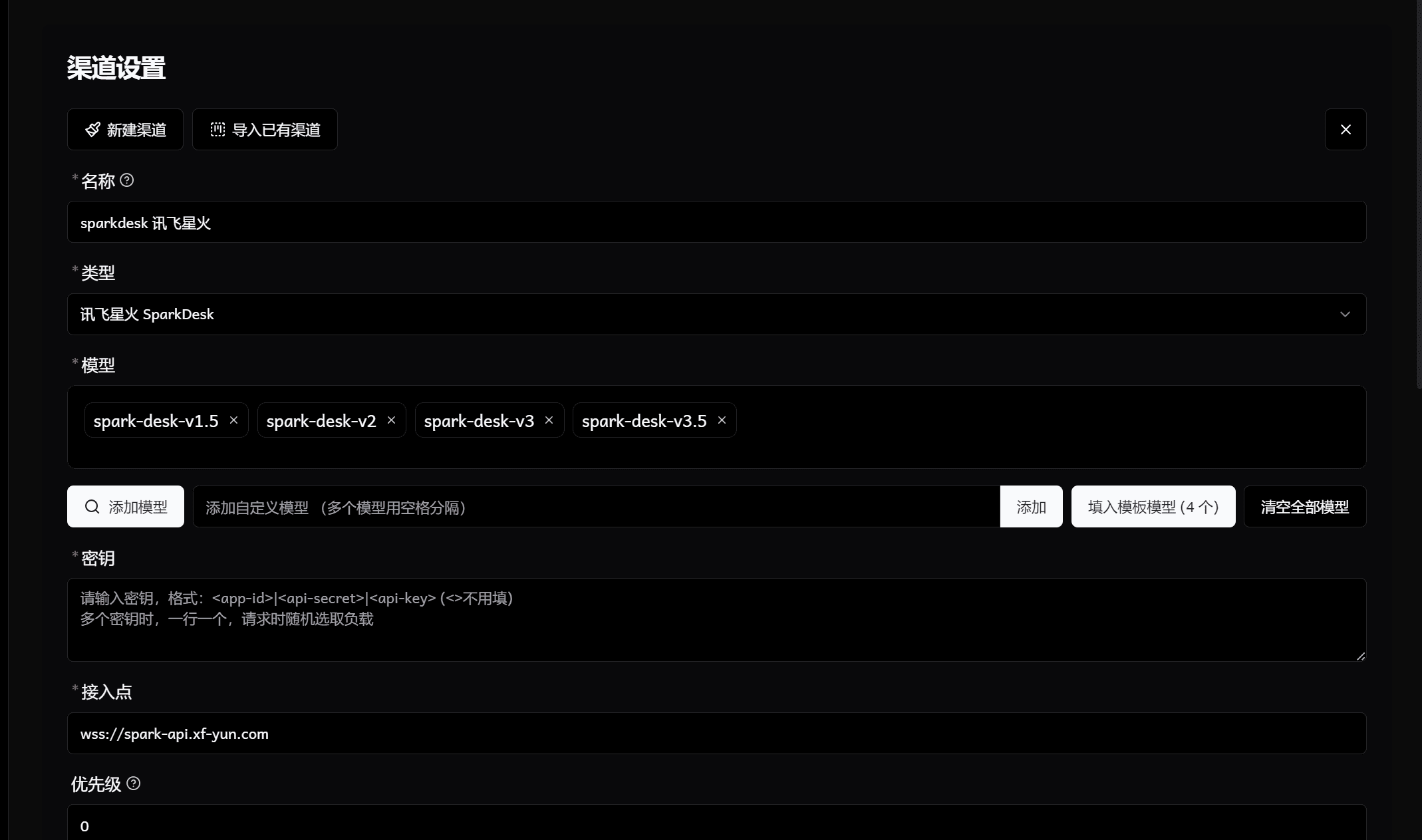Screen dimensions: 1422x840
Task: Click 填入模板模型 (4 个) button
Action: pyautogui.click(x=1153, y=507)
